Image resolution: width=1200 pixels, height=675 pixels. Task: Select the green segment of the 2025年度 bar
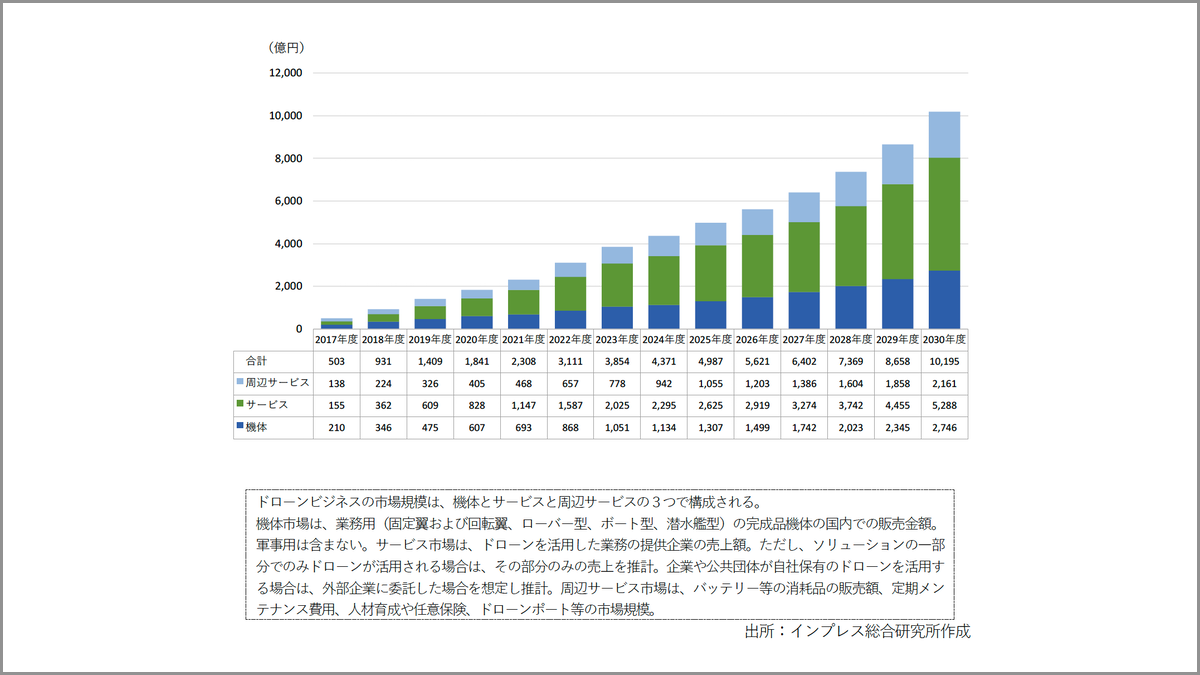click(710, 273)
